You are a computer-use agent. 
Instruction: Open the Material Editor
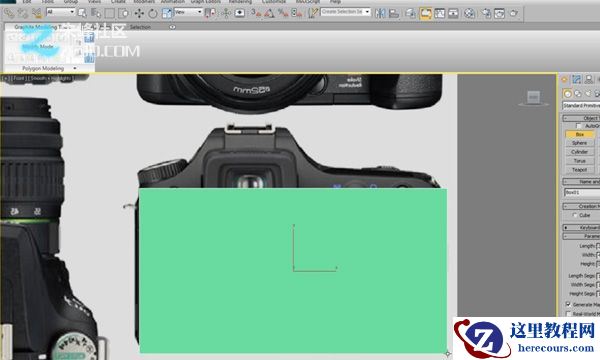point(470,13)
